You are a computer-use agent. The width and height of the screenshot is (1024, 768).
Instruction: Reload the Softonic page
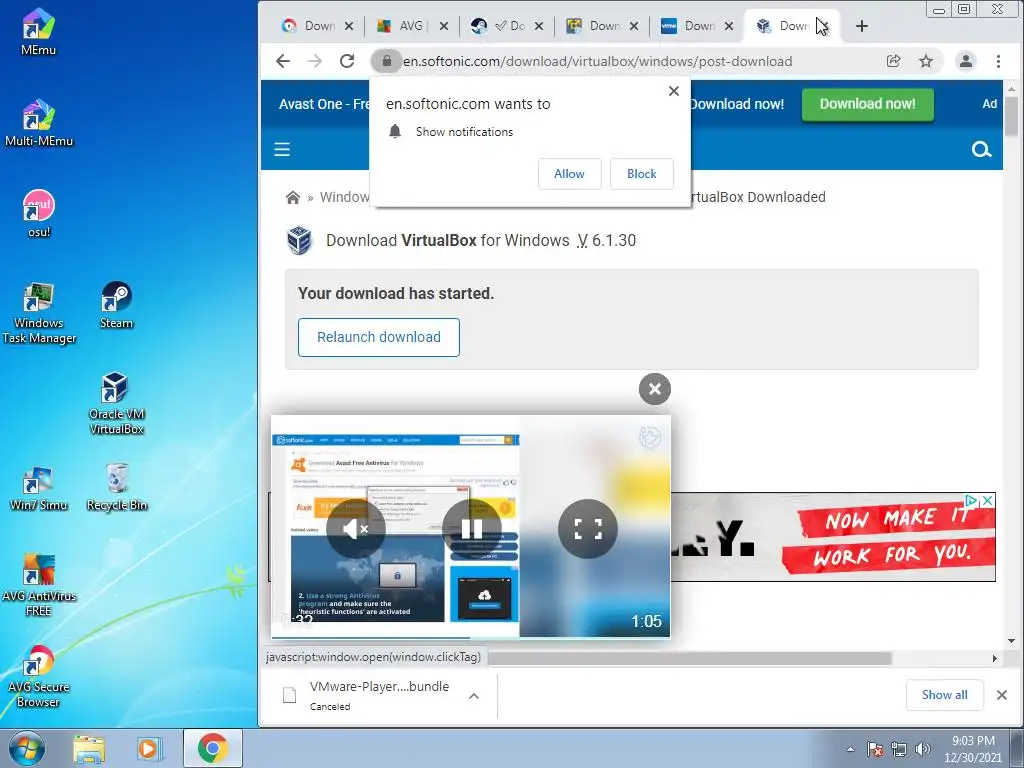coord(347,61)
